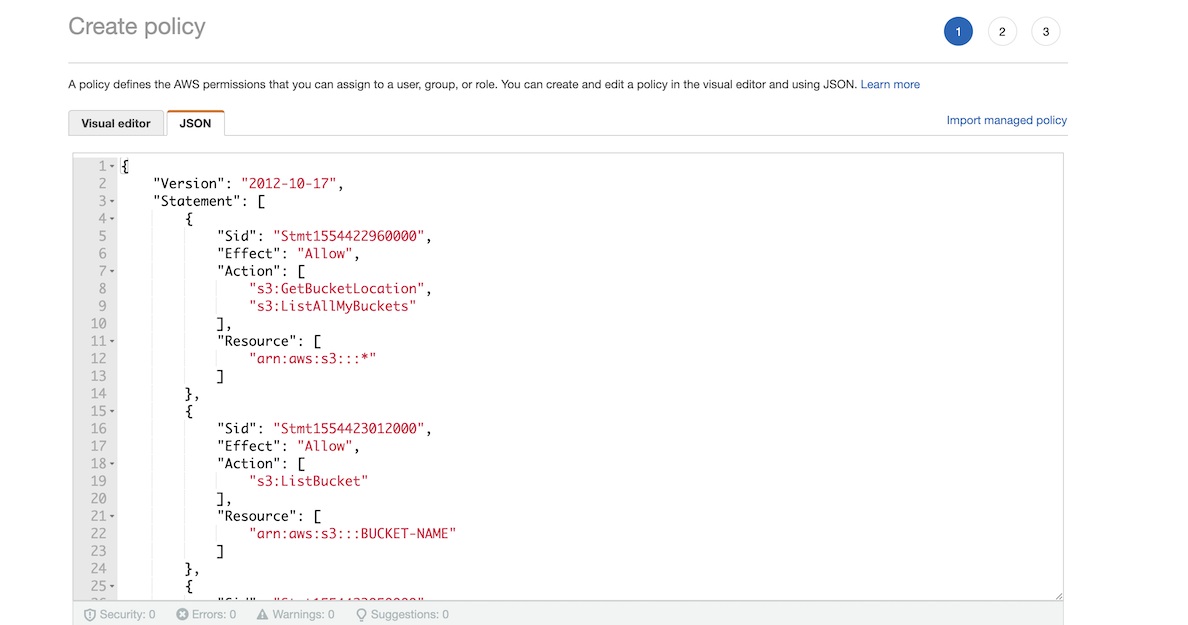Collapse the root object at line 1
Viewport: 1188px width, 625px height.
pos(112,166)
